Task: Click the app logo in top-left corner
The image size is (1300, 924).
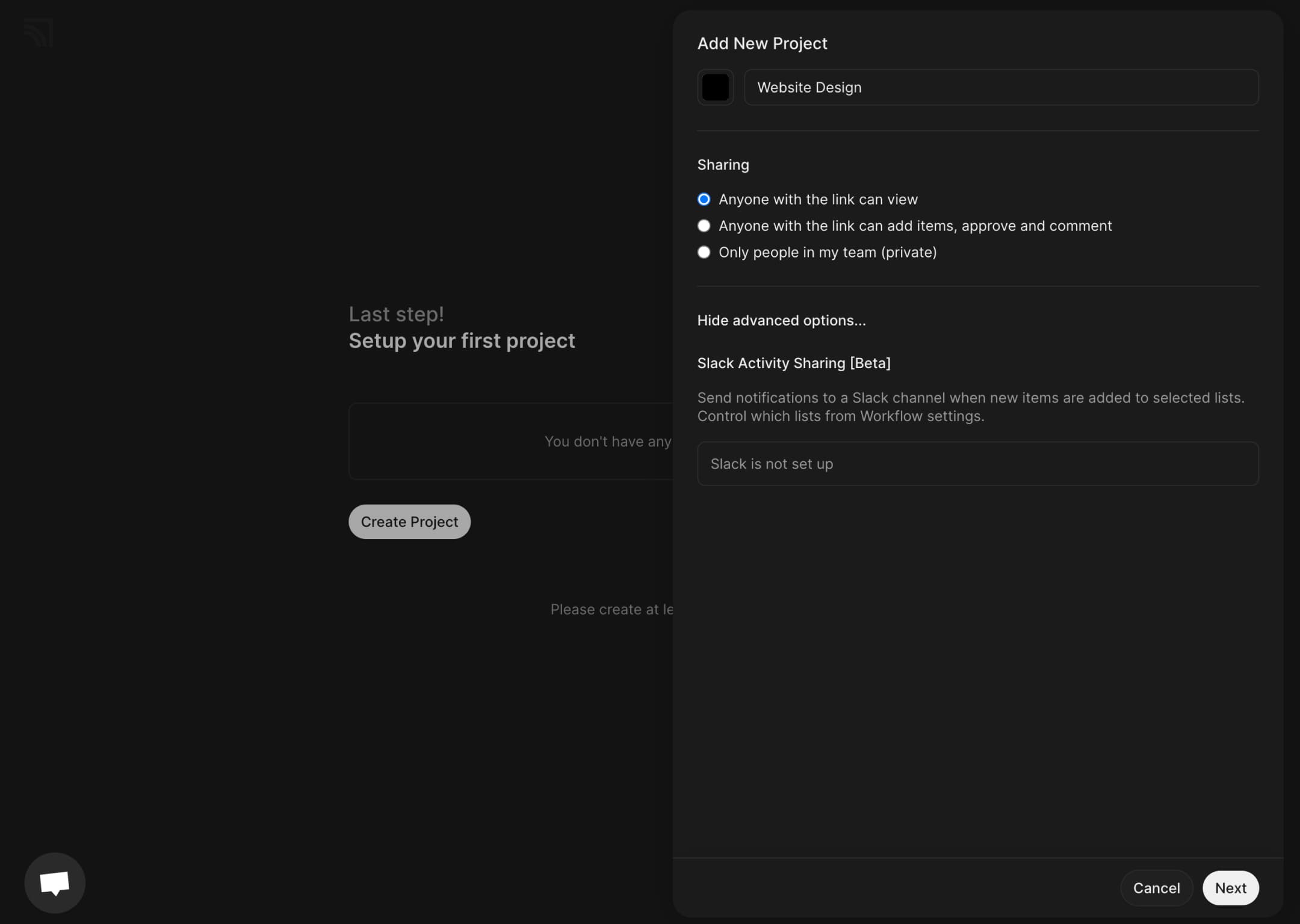Action: (39, 33)
